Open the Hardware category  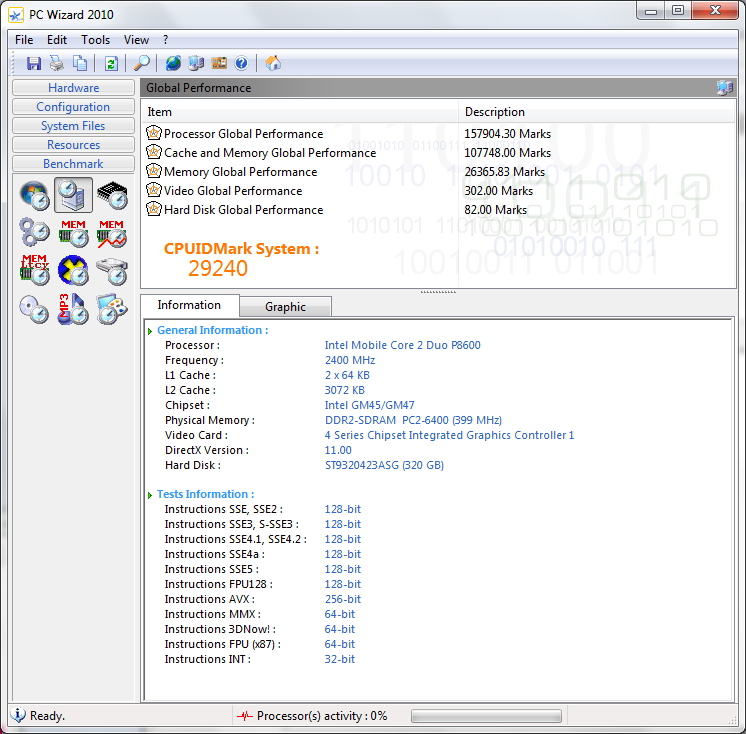pyautogui.click(x=74, y=88)
